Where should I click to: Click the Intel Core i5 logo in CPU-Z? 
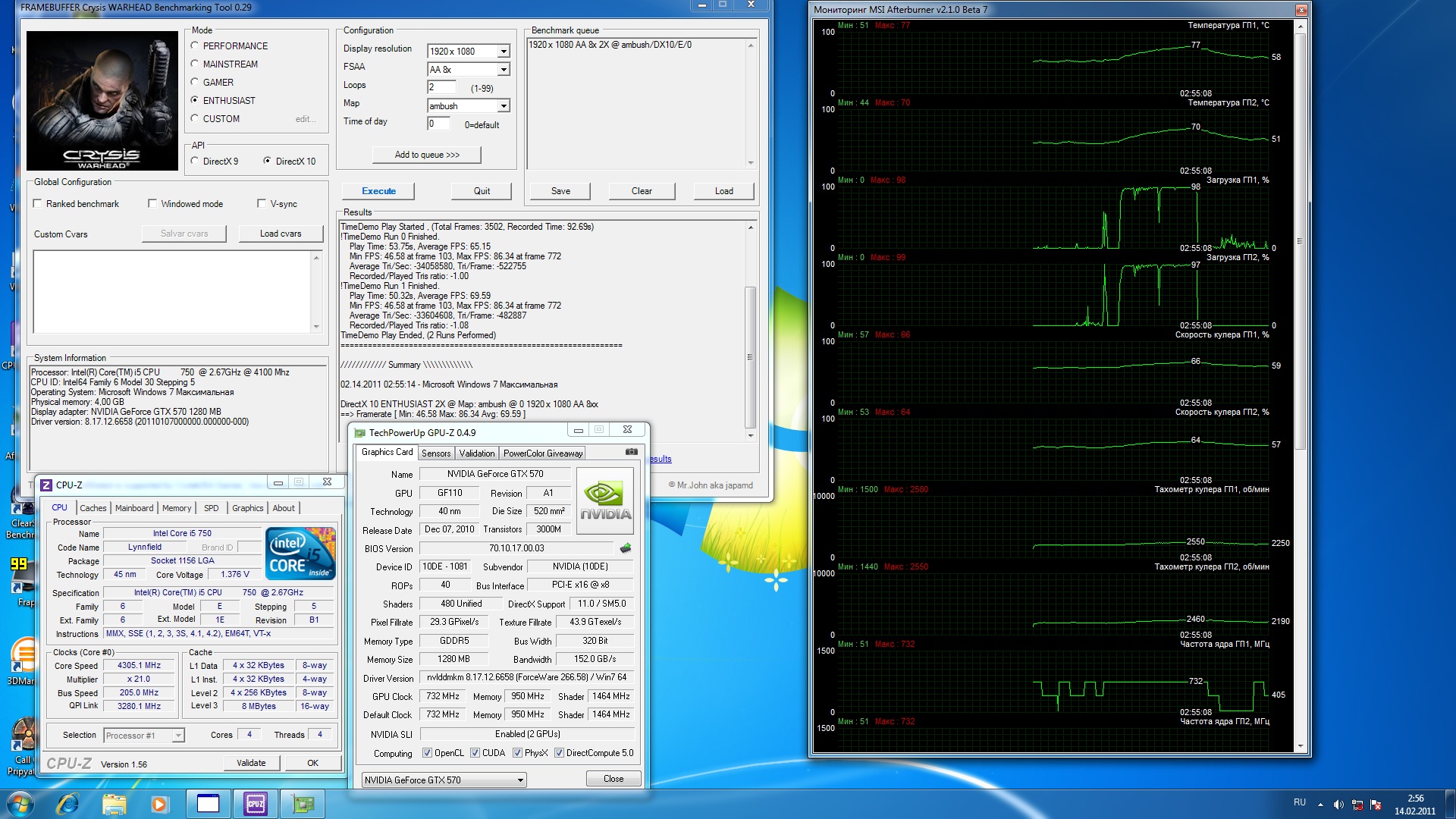[x=300, y=554]
